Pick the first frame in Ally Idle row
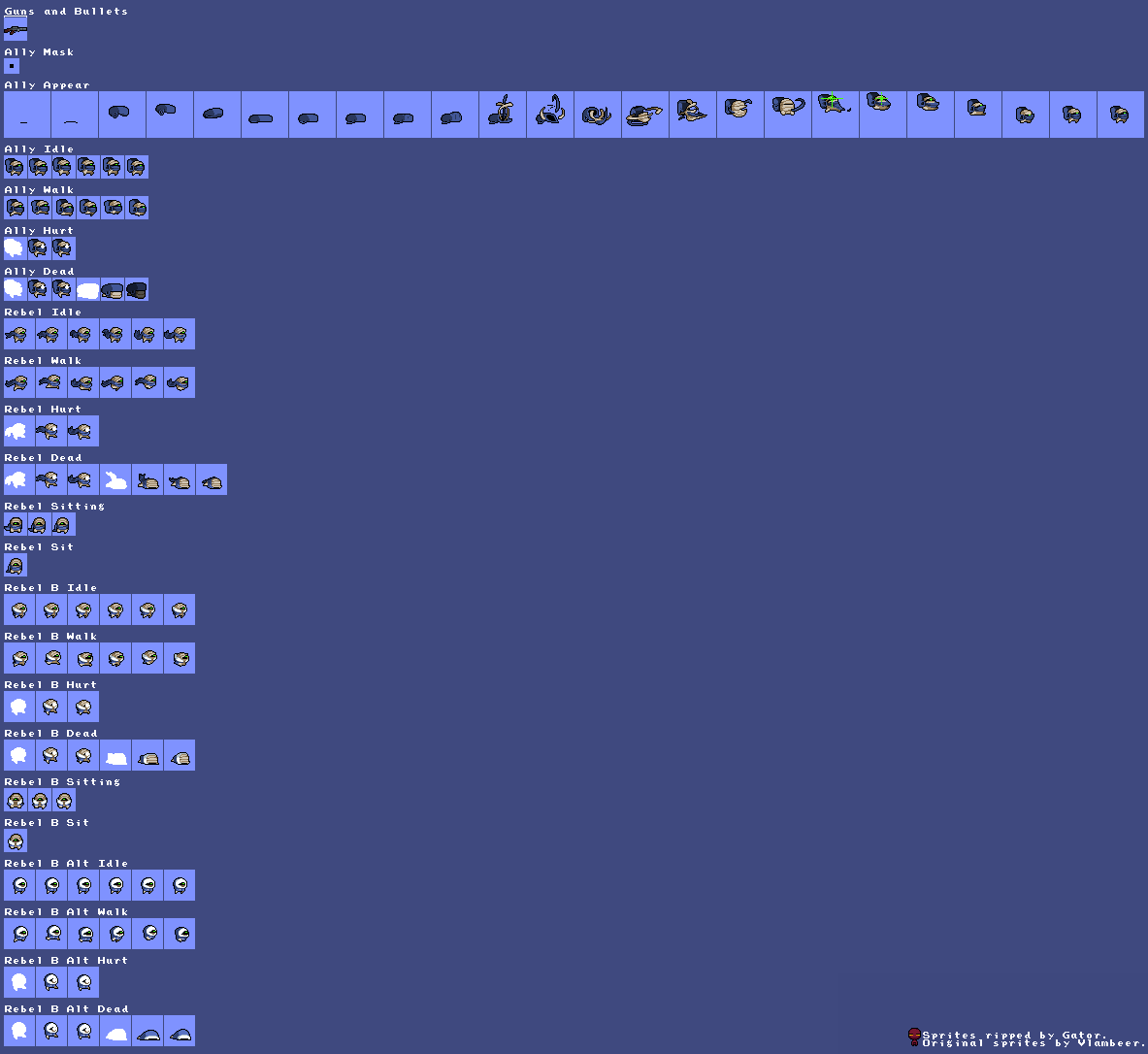The width and height of the screenshot is (1148, 1054). (16, 167)
